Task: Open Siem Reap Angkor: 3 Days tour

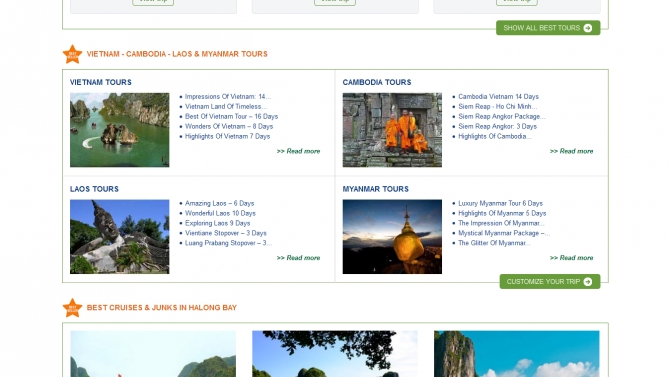Action: click(497, 127)
